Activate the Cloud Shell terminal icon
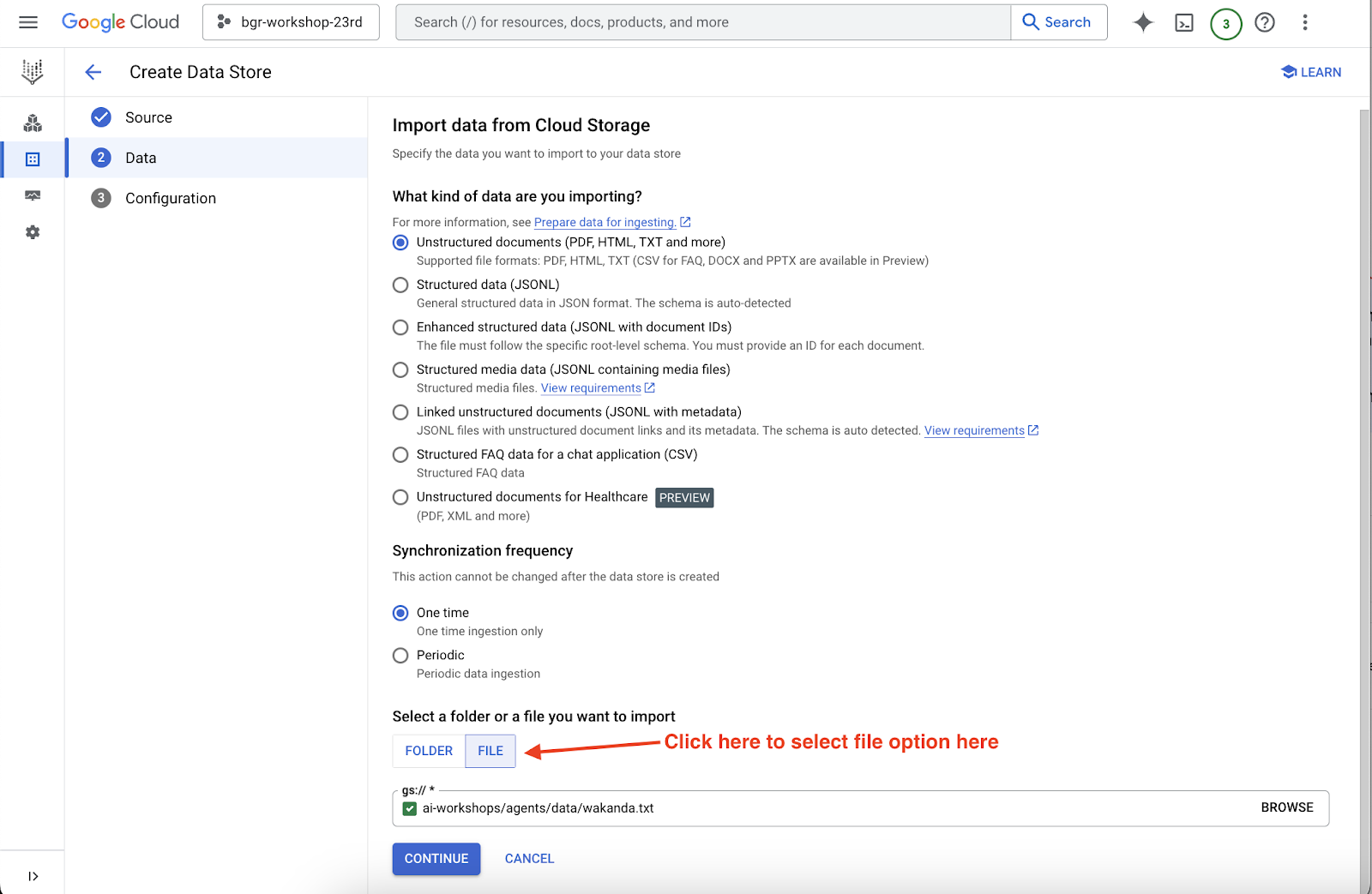This screenshot has width=1372, height=894. pos(1184,23)
